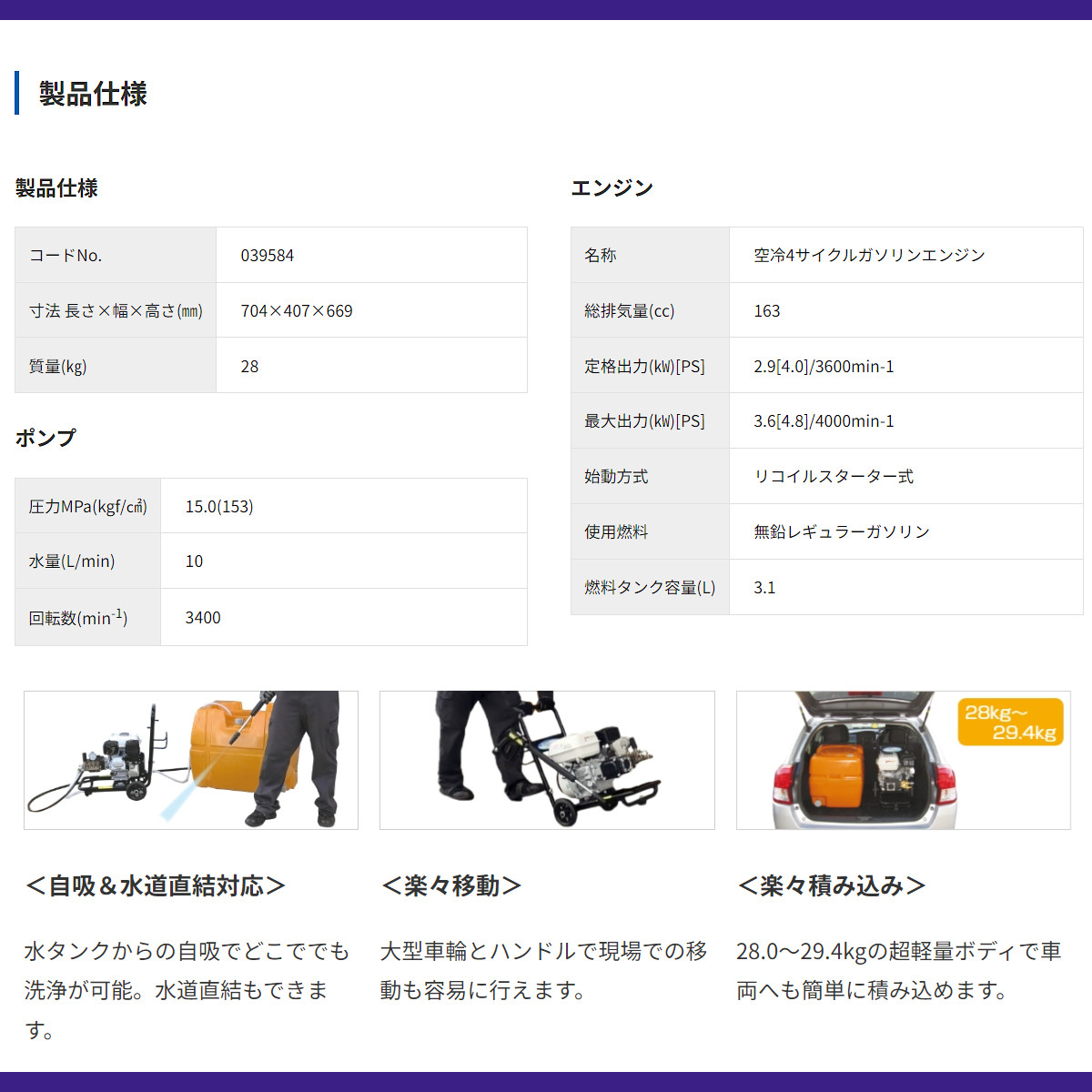Click the 28kg~29.4kg orange badge
The width and height of the screenshot is (1092, 1092).
tap(1010, 723)
